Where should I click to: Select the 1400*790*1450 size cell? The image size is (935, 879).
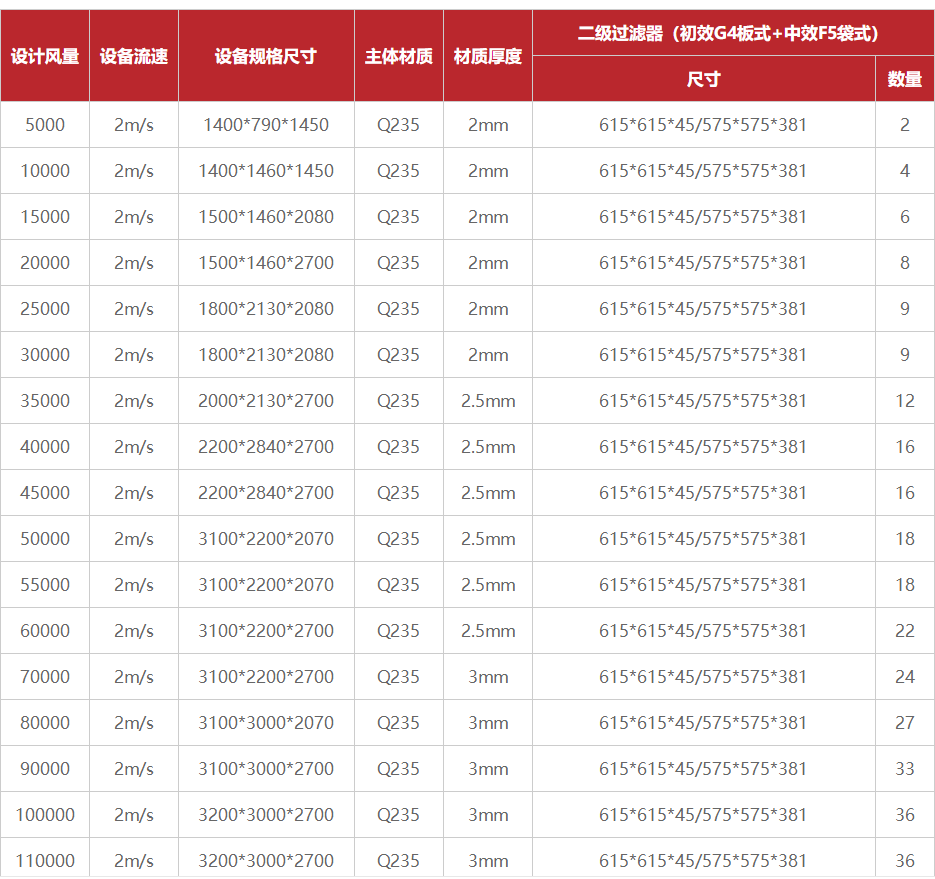tap(266, 125)
